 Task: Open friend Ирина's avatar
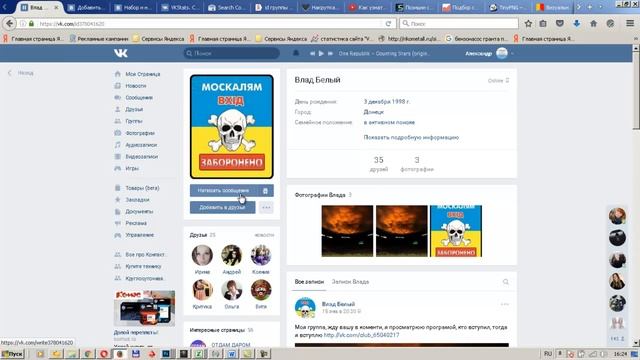tap(202, 256)
